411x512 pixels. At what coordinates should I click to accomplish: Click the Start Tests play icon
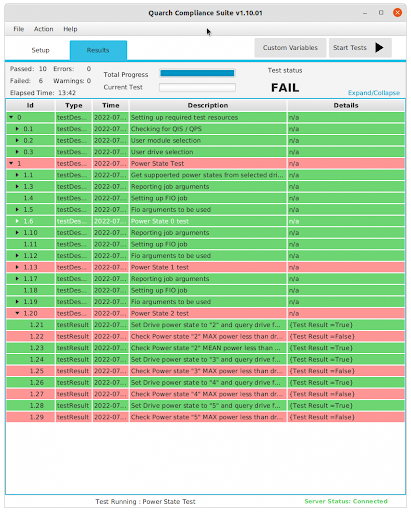(x=379, y=48)
